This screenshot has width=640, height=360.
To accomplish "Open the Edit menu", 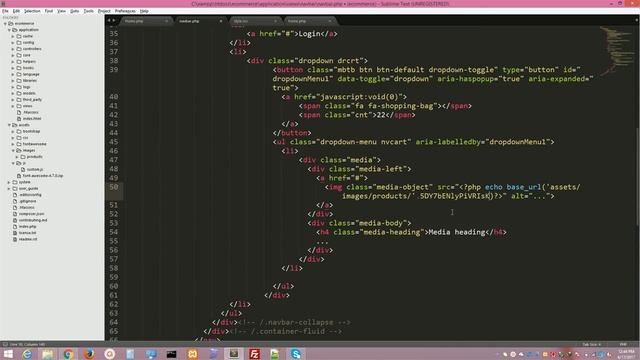I will (16, 11).
